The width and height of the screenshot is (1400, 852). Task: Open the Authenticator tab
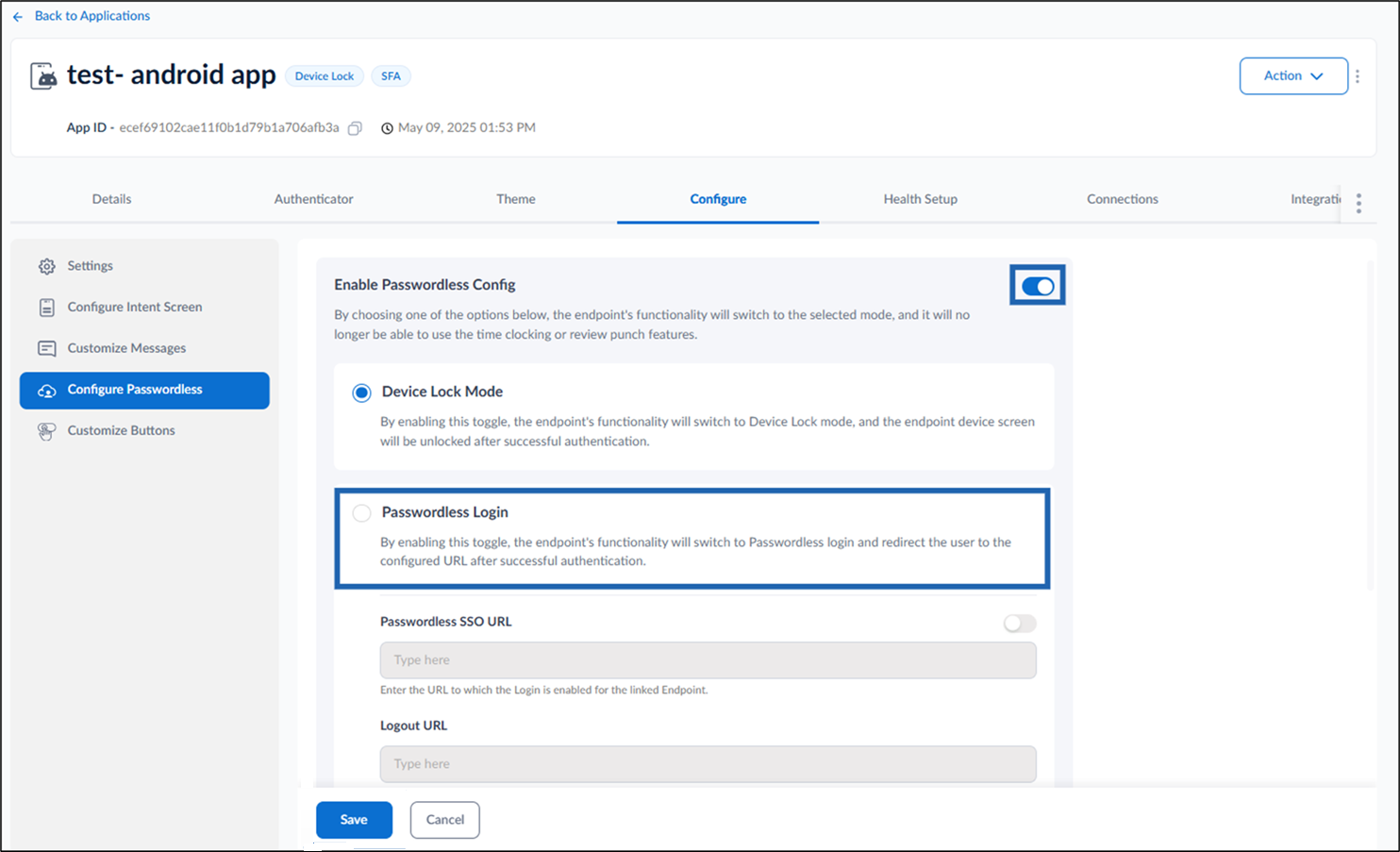313,199
